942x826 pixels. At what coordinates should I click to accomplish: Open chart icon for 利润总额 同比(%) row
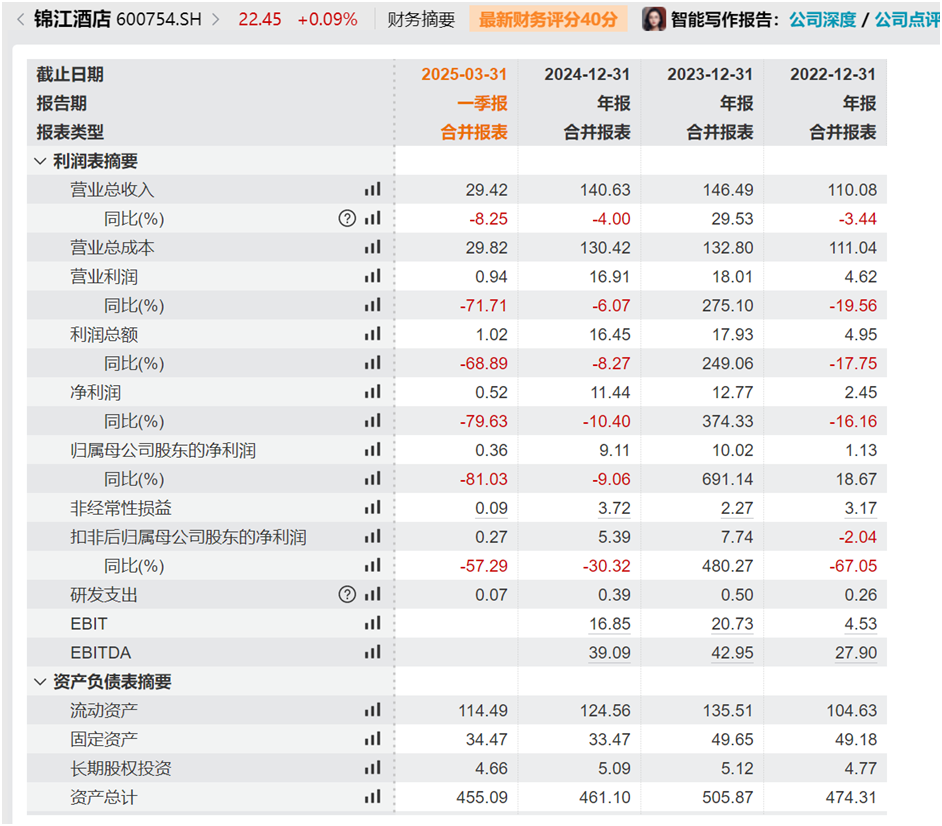point(372,363)
